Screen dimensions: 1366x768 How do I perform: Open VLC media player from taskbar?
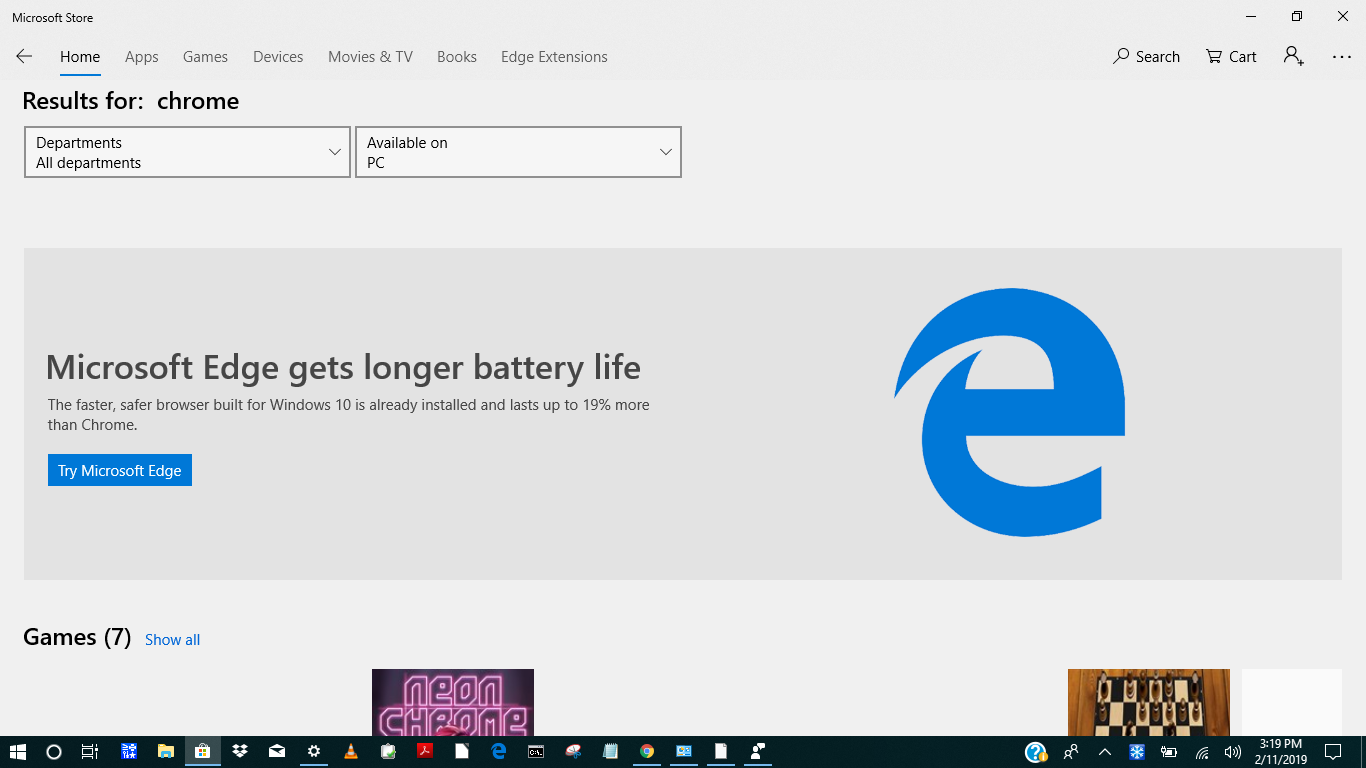(350, 751)
